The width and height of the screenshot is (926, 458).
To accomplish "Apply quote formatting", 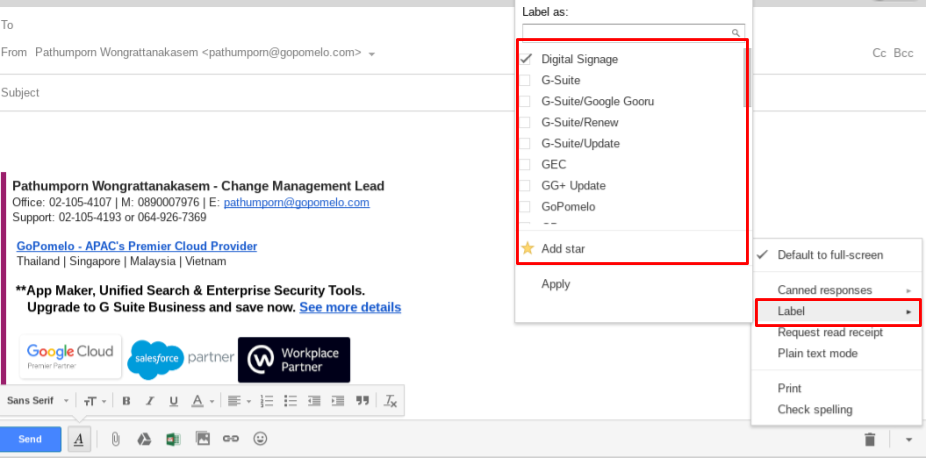I will point(363,401).
